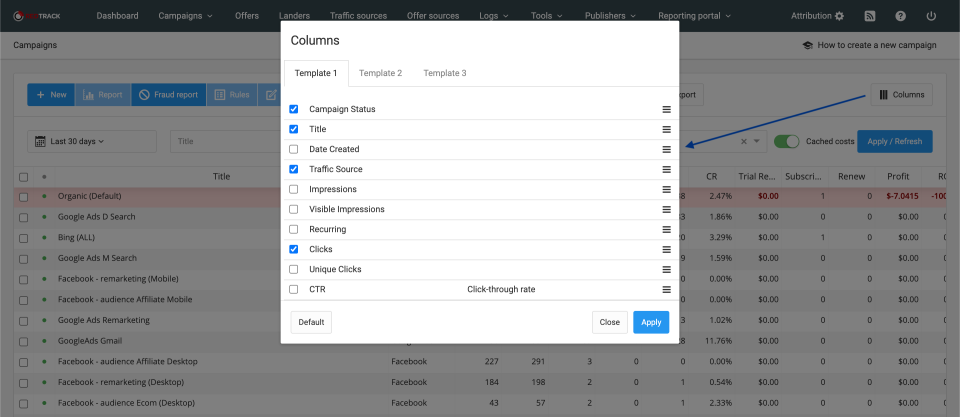Enable the Impressions column
Image resolution: width=960 pixels, height=417 pixels.
[x=293, y=189]
